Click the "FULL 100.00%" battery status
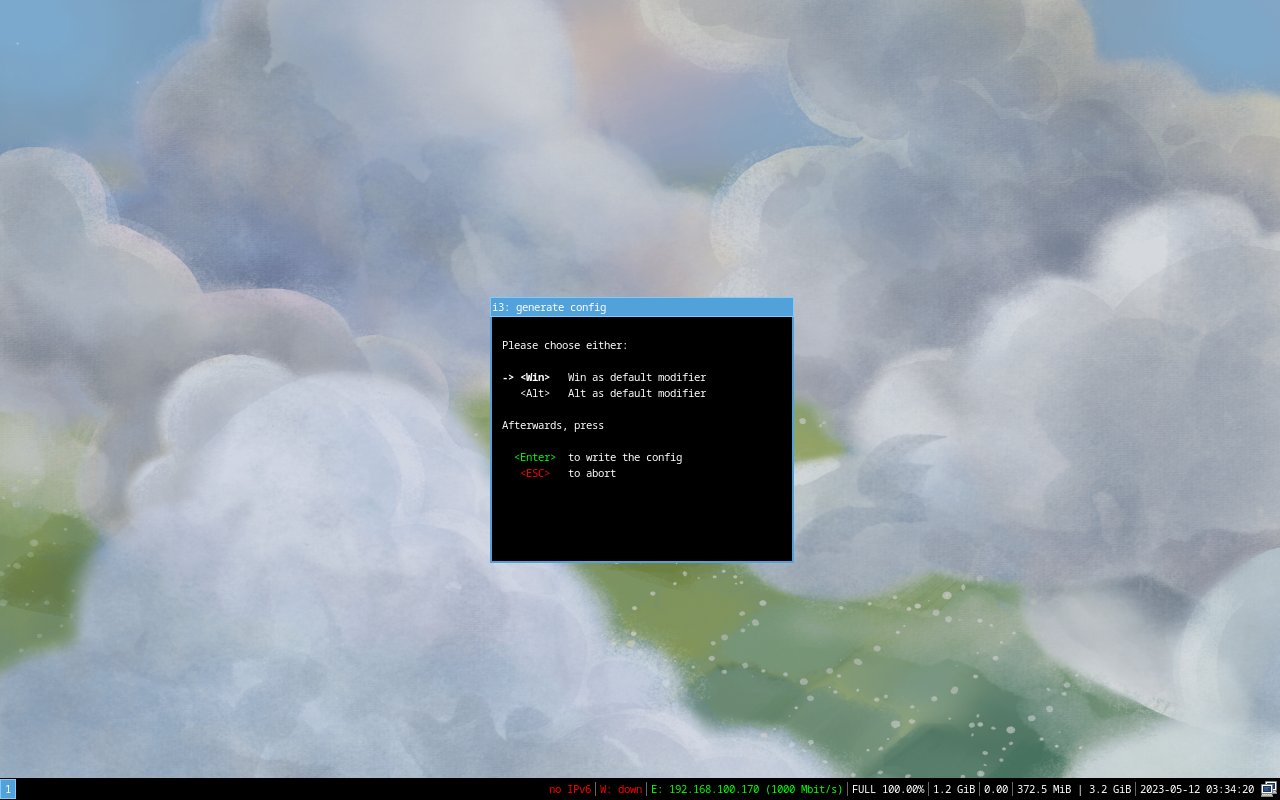 click(888, 790)
